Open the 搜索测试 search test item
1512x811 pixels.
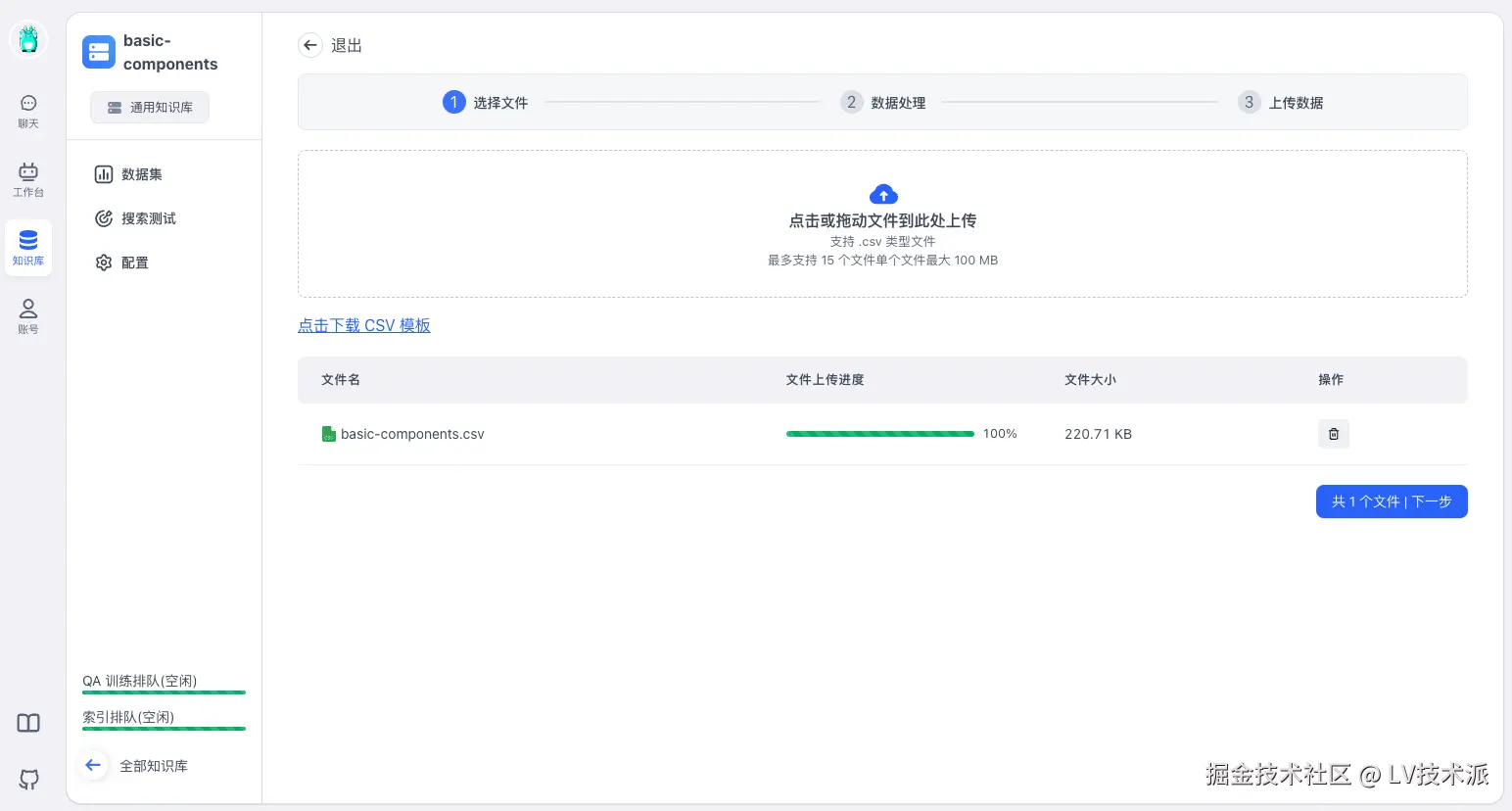[148, 218]
